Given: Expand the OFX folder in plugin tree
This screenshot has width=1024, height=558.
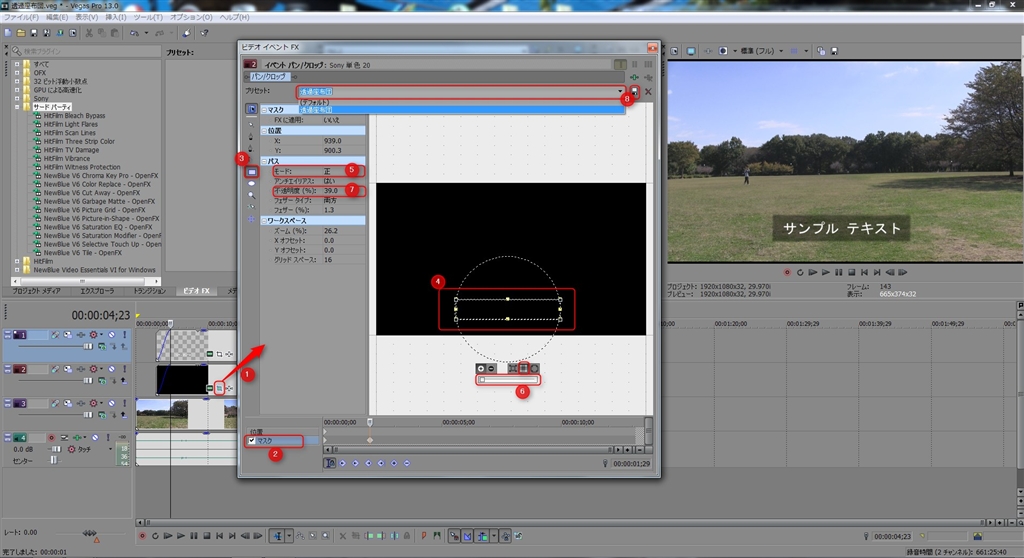Looking at the screenshot, I should [17, 73].
